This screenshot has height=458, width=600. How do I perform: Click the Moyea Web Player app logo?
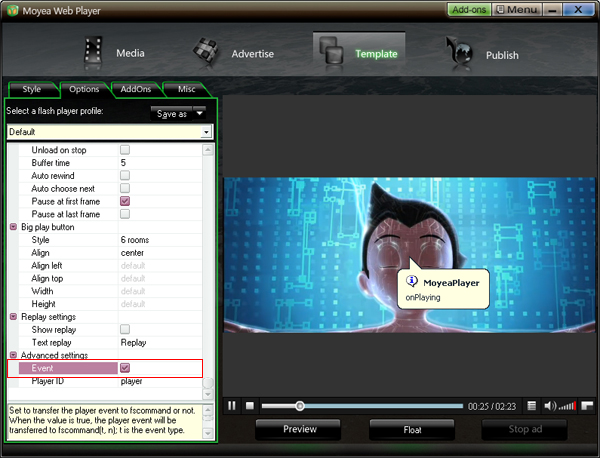12,10
